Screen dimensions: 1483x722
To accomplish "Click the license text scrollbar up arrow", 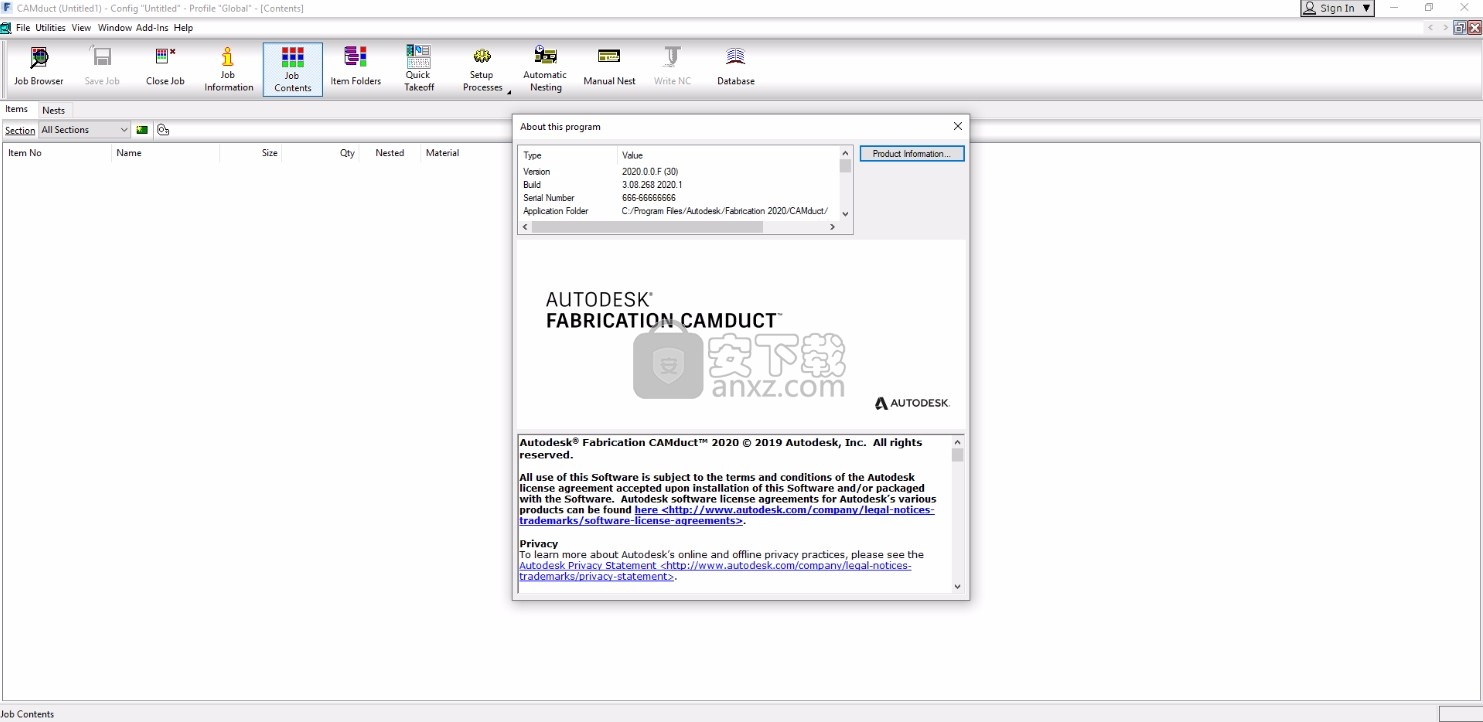I will (958, 441).
